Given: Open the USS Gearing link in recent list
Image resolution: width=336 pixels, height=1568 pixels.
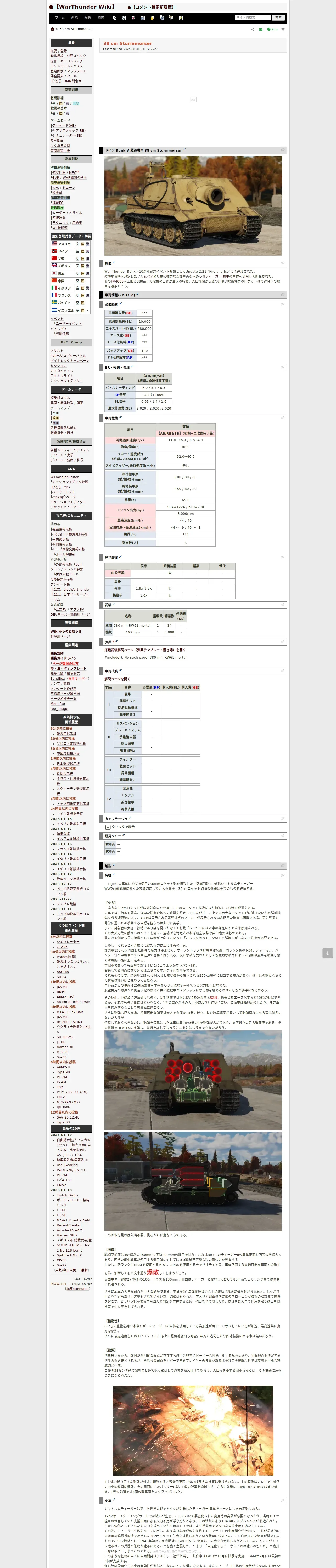Looking at the screenshot, I should pyautogui.click(x=67, y=1165).
